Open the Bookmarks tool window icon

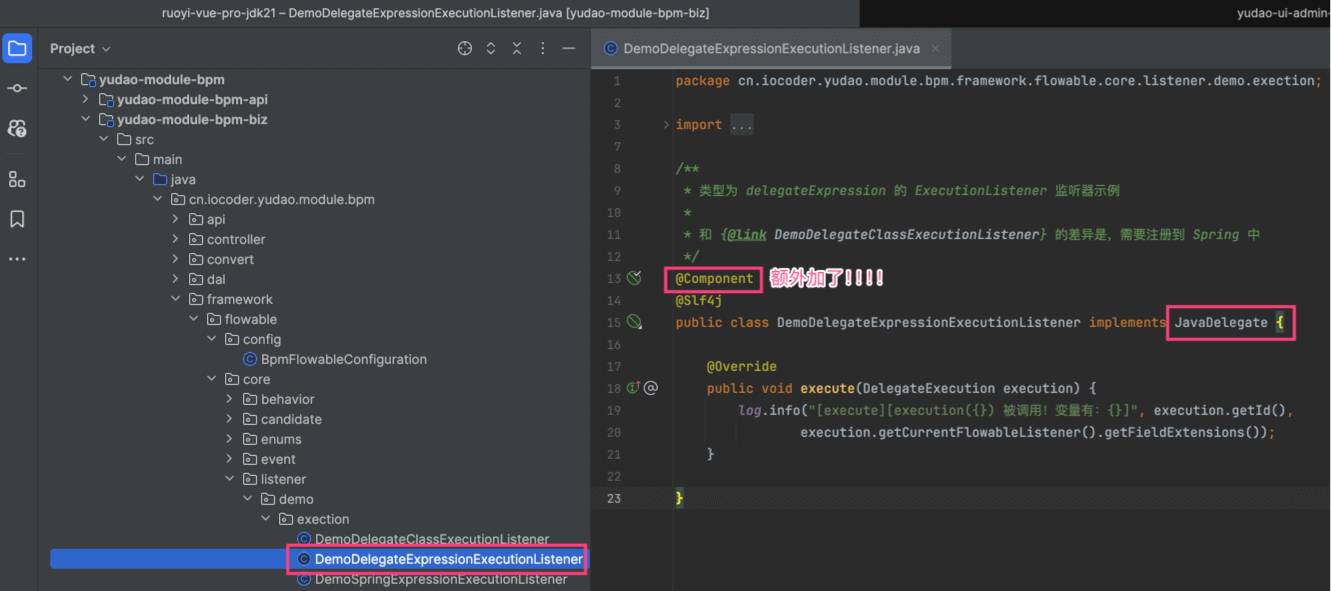click(x=18, y=219)
